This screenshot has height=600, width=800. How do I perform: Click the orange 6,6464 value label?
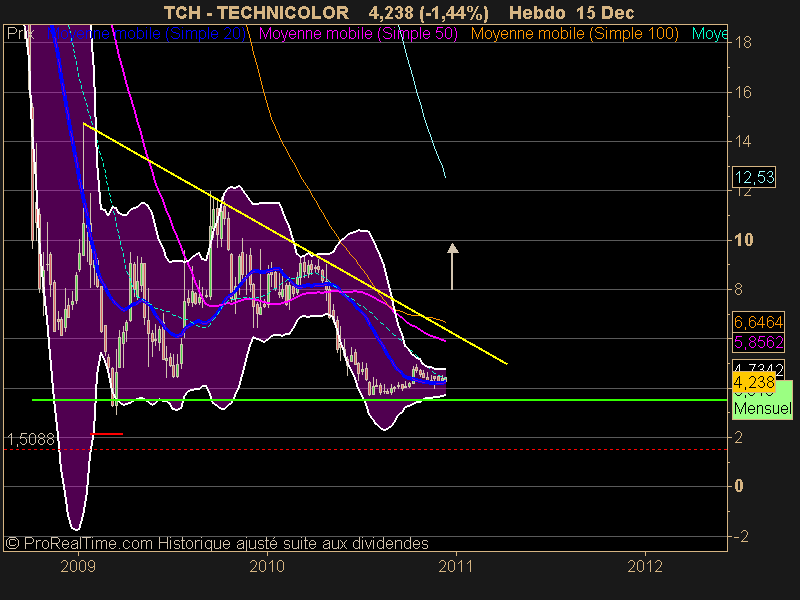pos(758,322)
